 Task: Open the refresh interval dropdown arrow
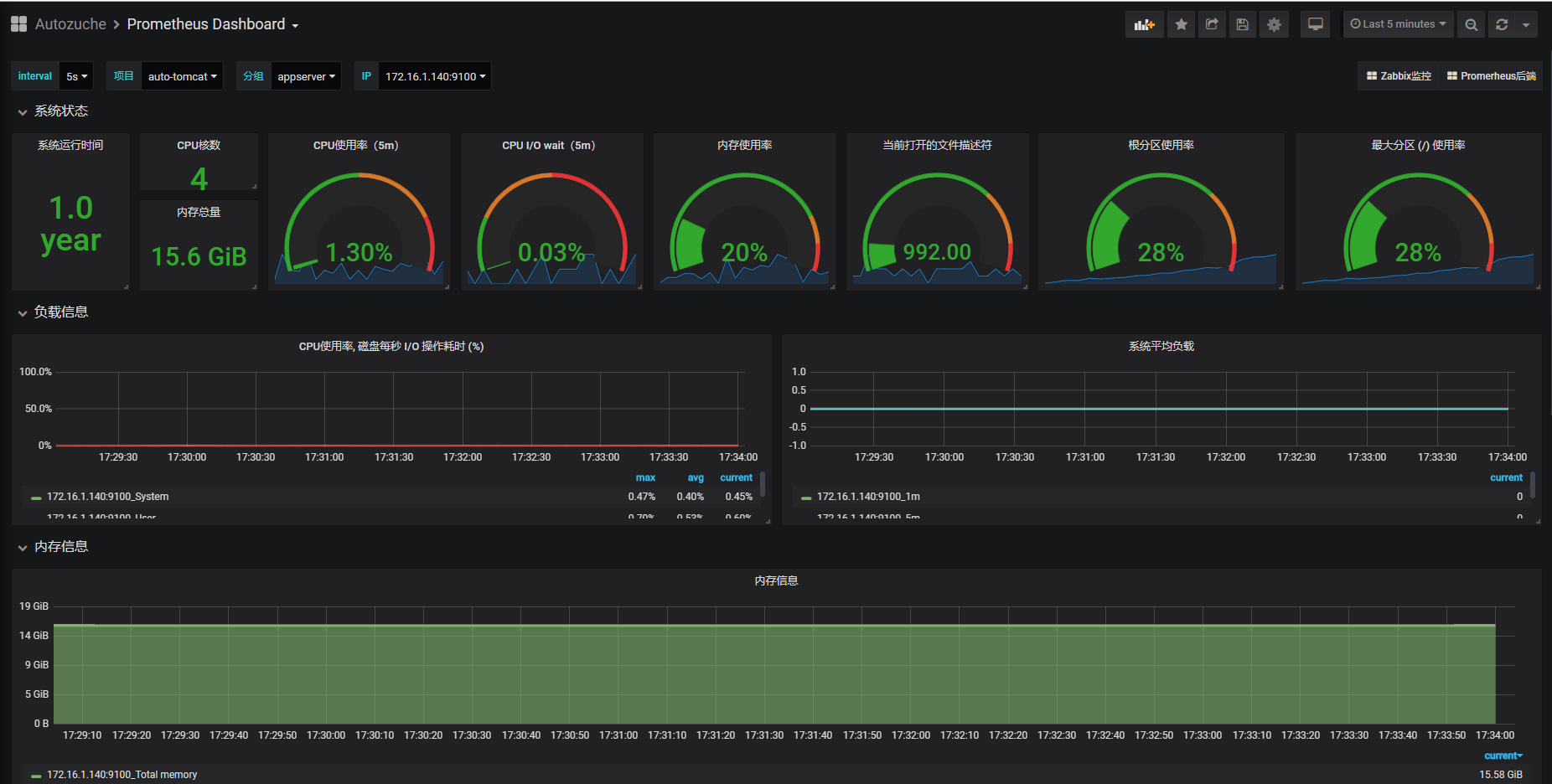[x=1526, y=24]
